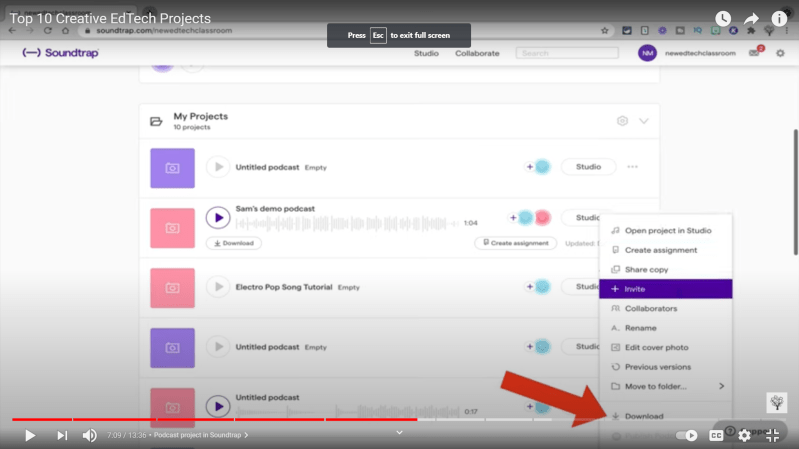Skip to next video
Viewport: 799px width, 449px height.
[62, 435]
